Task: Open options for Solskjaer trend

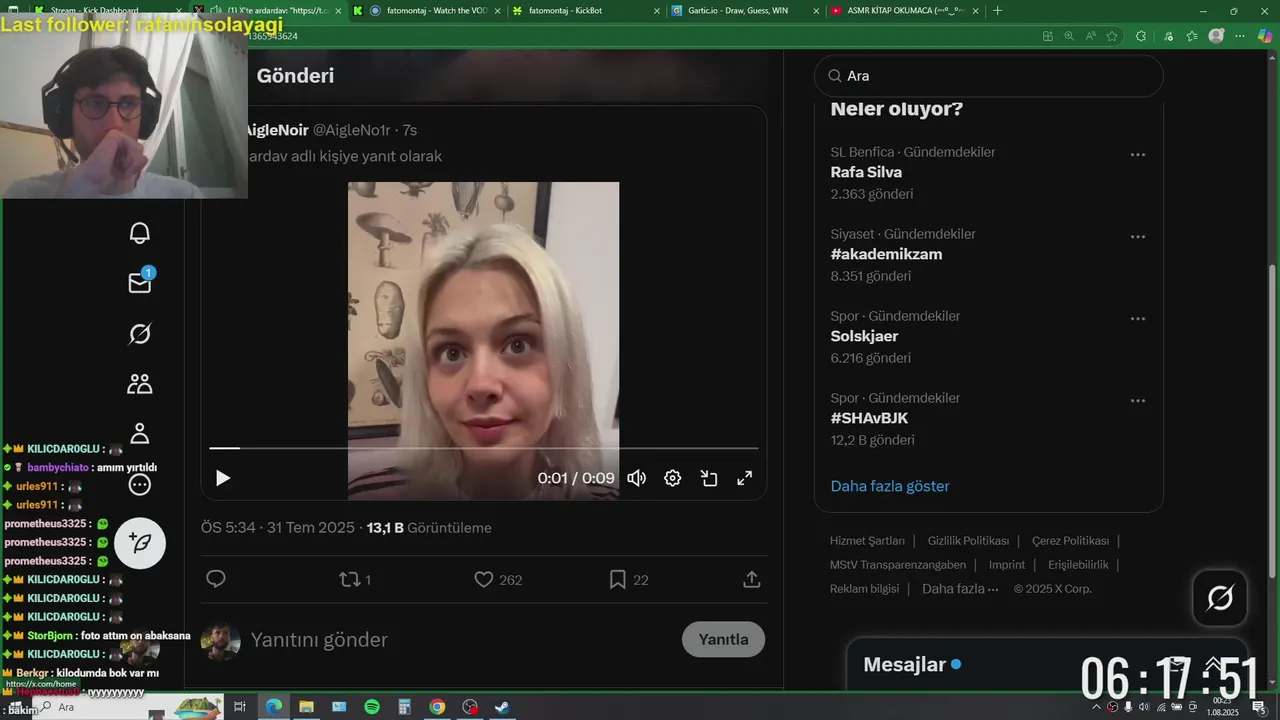Action: pos(1138,319)
